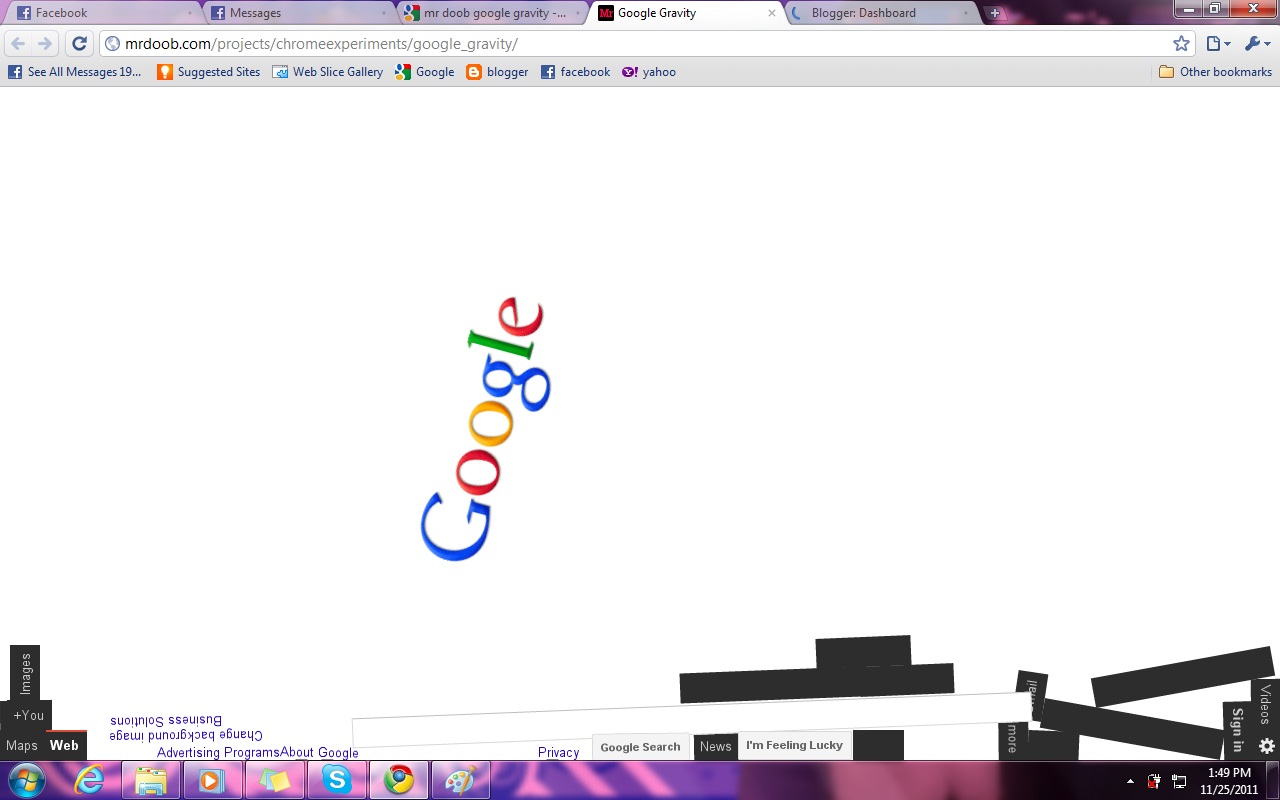1280x800 pixels.
Task: Click the browser forward arrow
Action: pos(45,43)
